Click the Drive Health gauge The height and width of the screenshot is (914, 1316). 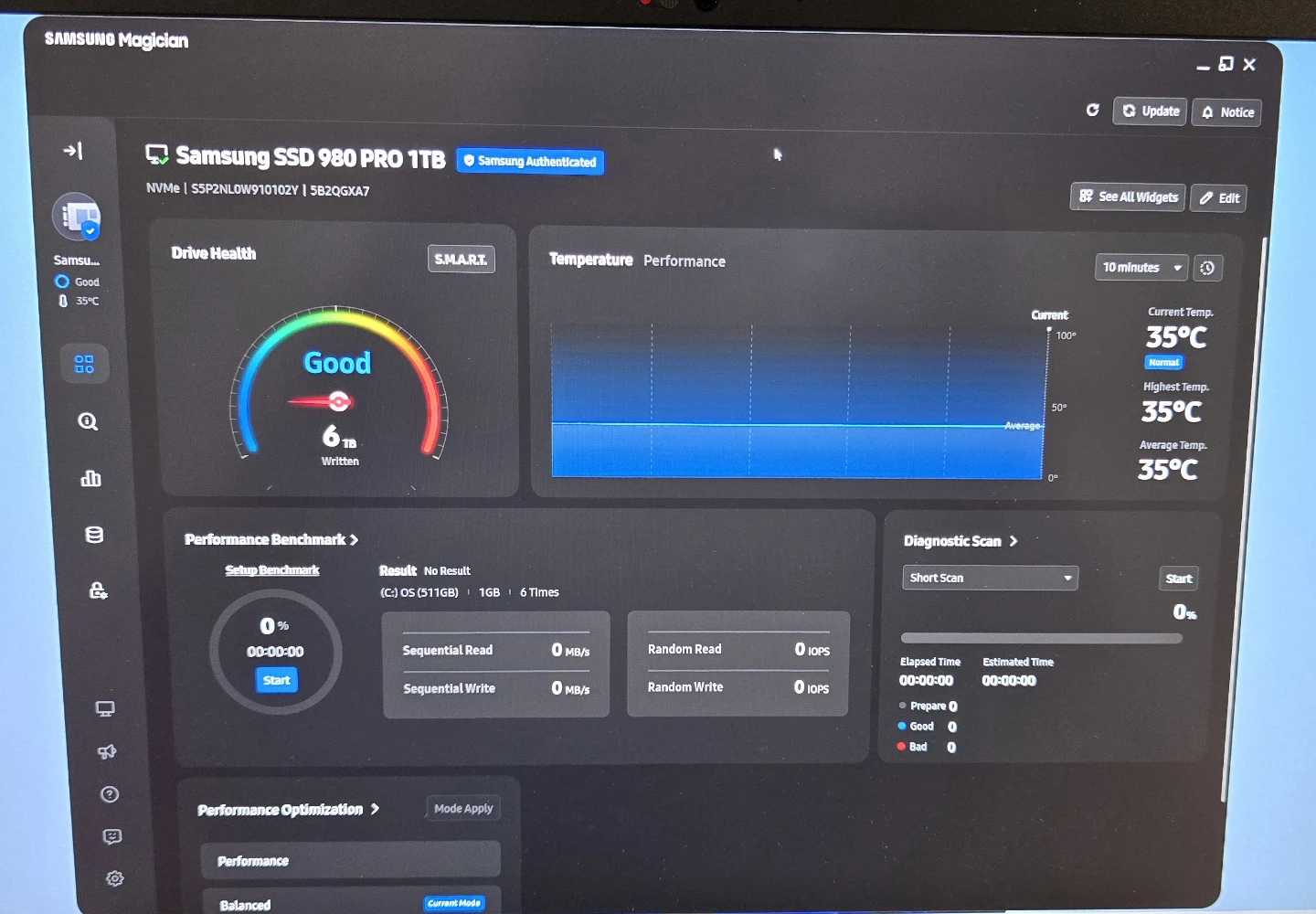[338, 384]
